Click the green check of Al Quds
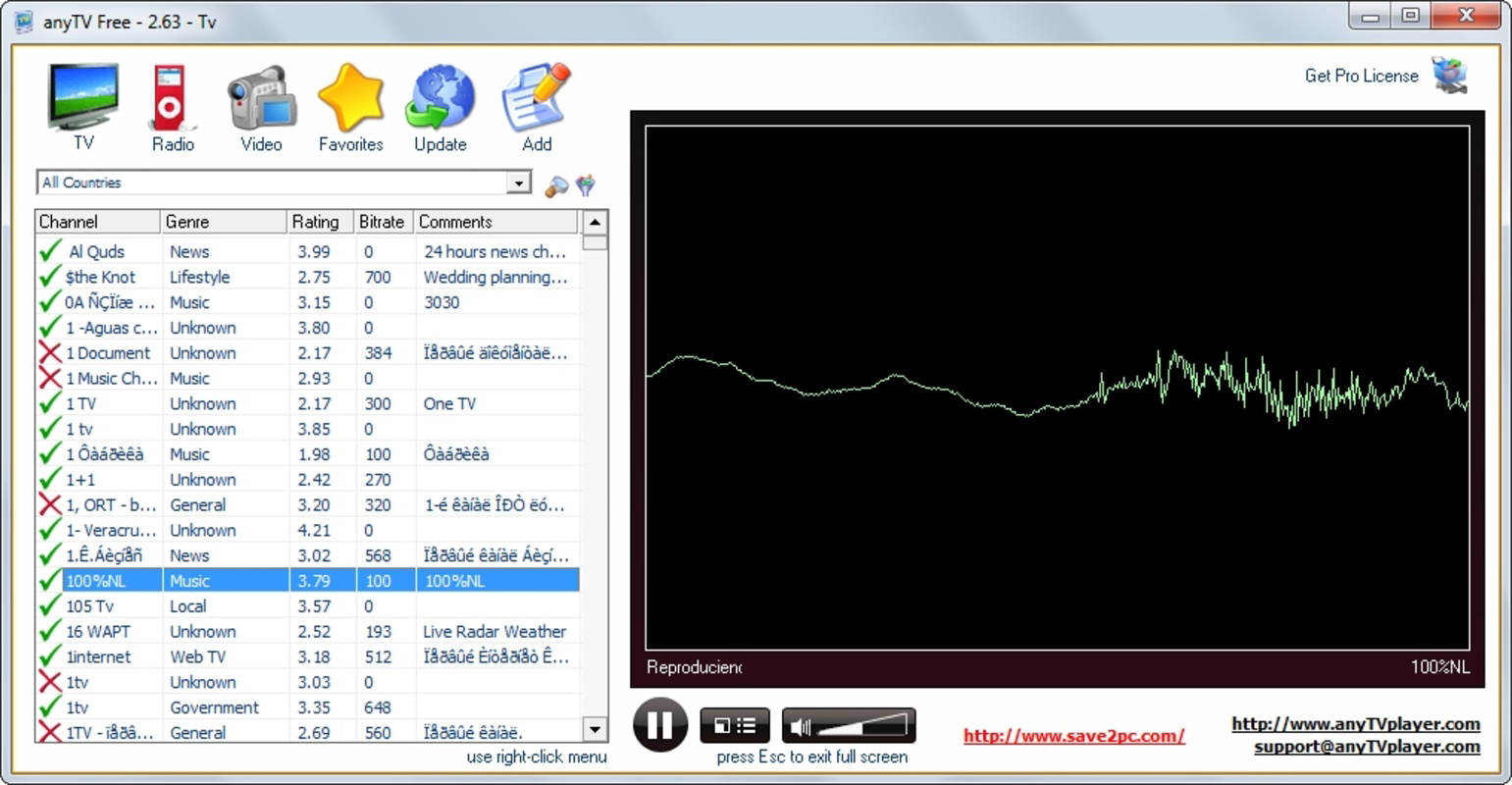The width and height of the screenshot is (1512, 785). pos(50,251)
